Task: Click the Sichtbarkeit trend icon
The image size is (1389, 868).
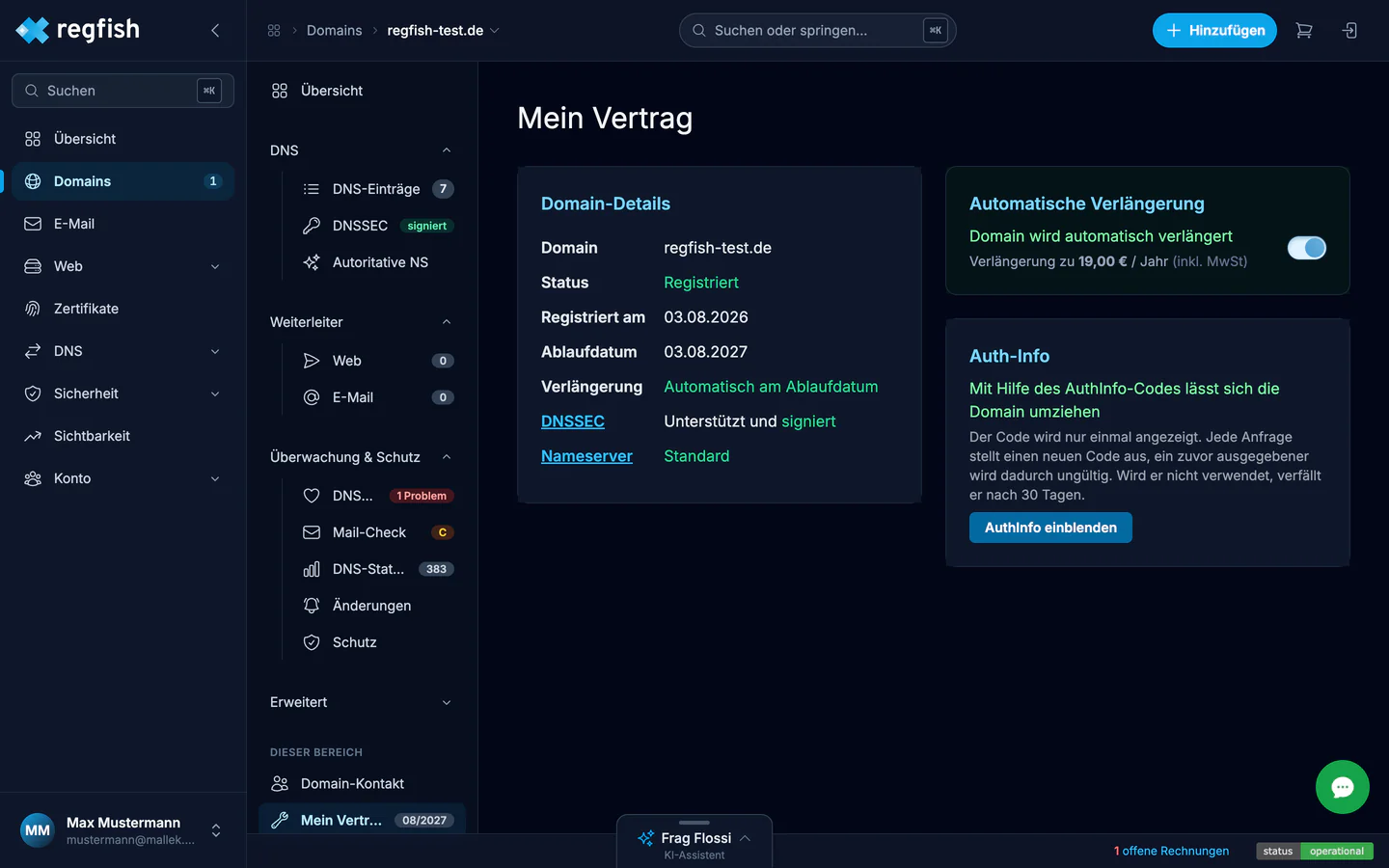Action: click(x=33, y=436)
